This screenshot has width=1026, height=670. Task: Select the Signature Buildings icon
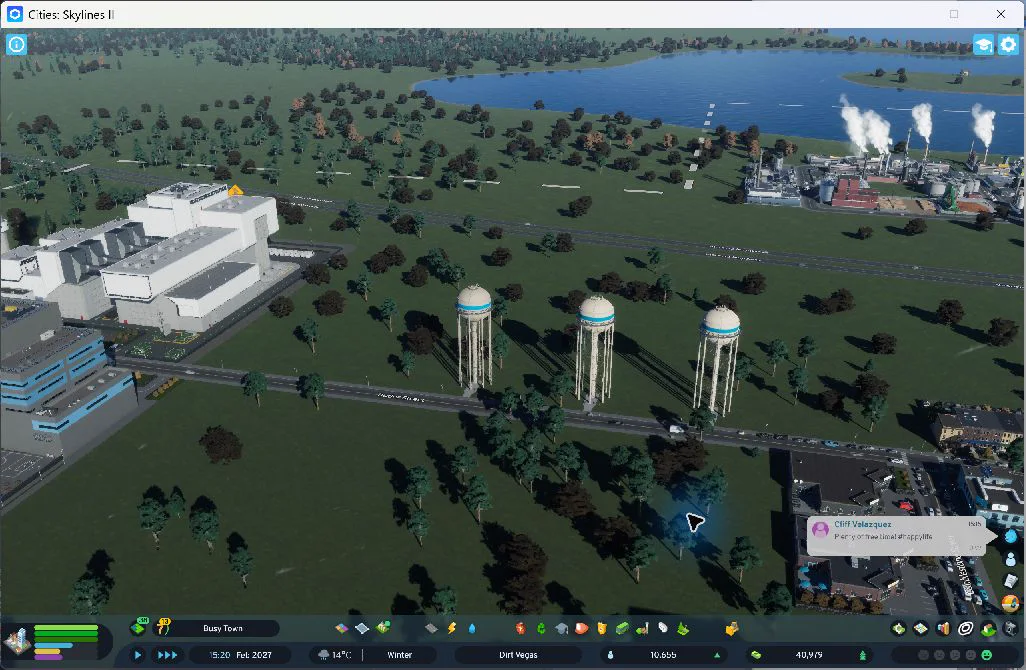click(383, 627)
